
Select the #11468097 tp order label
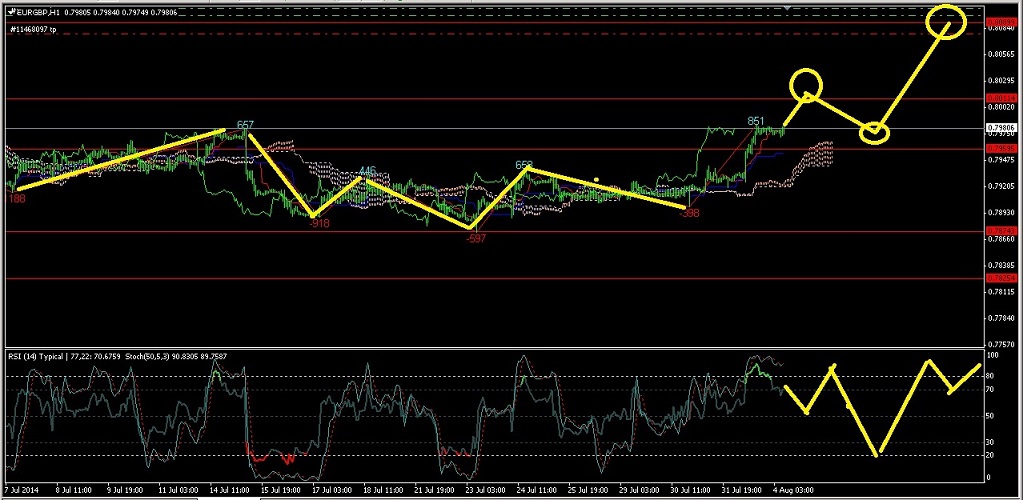point(33,30)
